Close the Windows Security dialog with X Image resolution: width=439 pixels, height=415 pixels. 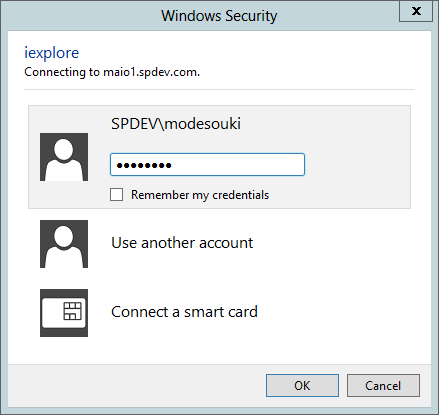pos(416,11)
